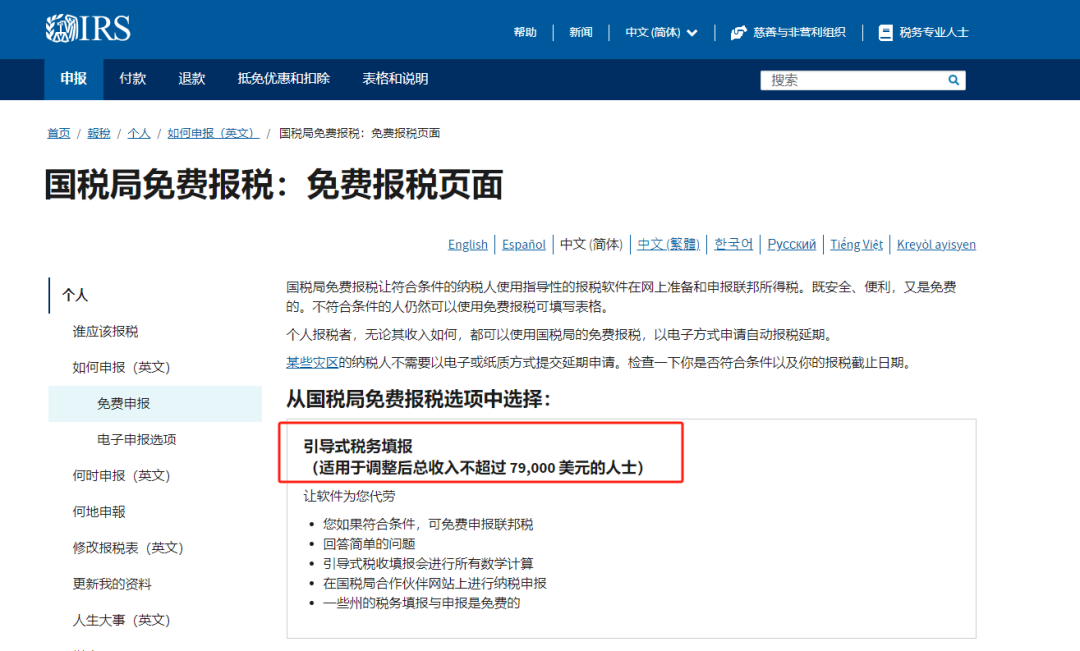1080x651 pixels.
Task: Click the tax professionals book icon
Action: point(886,32)
